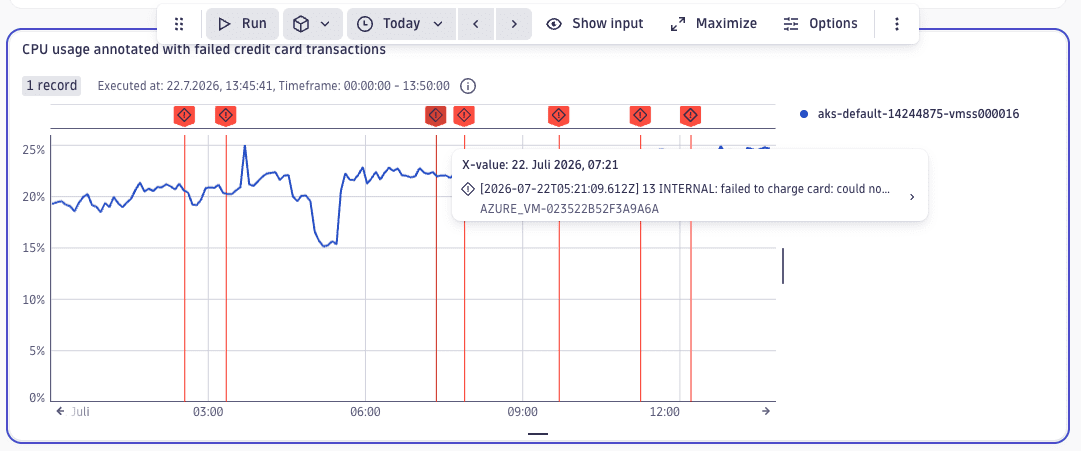Maximize the chart tile
1081x451 pixels.
[x=714, y=24]
